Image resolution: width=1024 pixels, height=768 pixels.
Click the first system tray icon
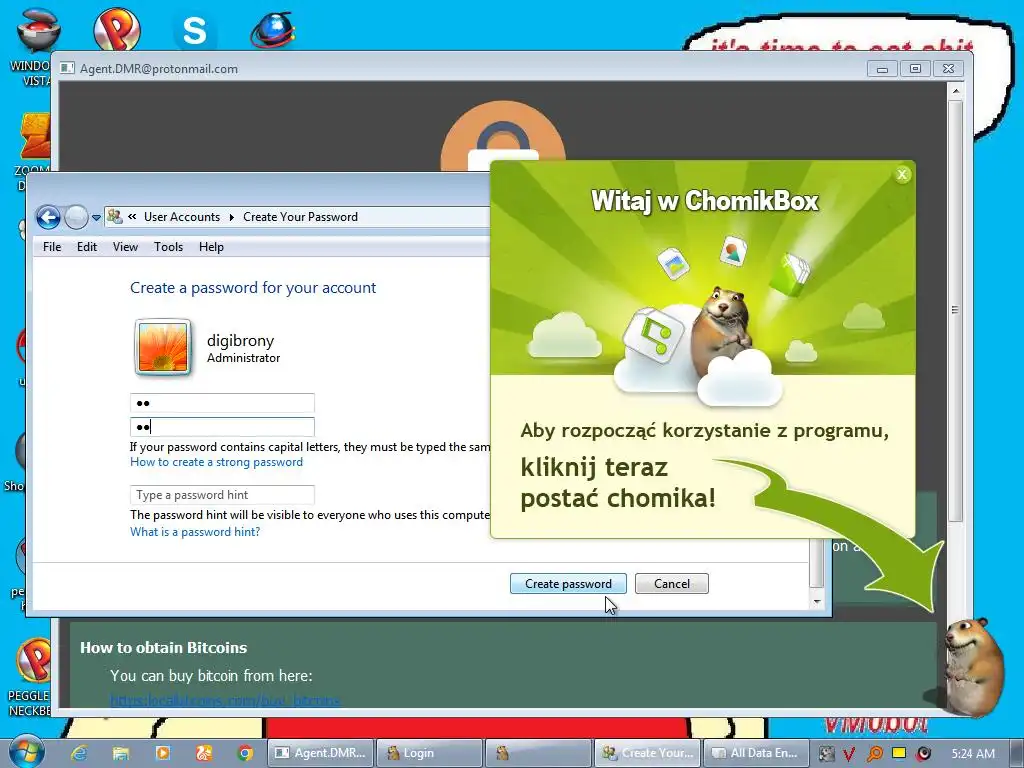(826, 754)
